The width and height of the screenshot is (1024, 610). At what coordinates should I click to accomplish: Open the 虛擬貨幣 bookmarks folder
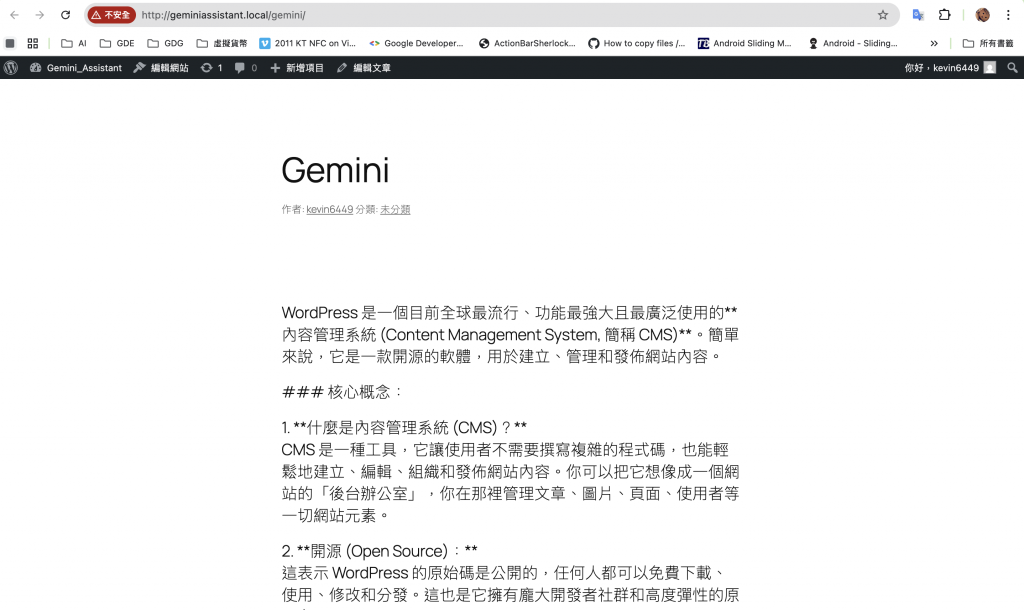(x=222, y=43)
